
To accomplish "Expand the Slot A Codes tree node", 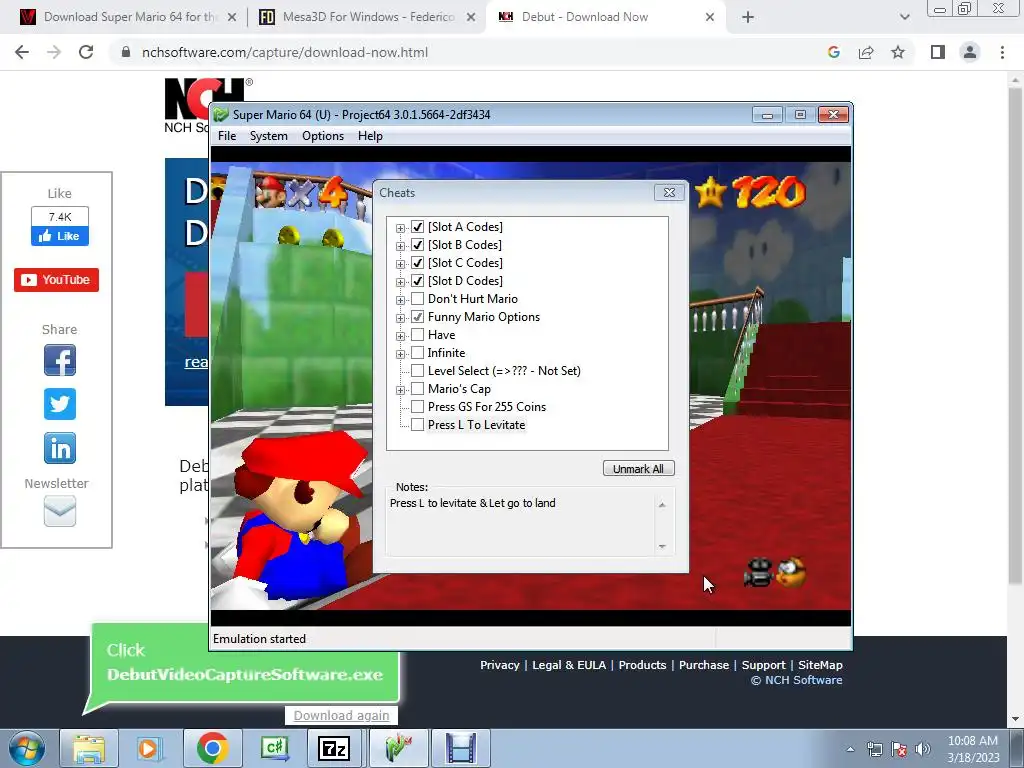I will pos(400,228).
